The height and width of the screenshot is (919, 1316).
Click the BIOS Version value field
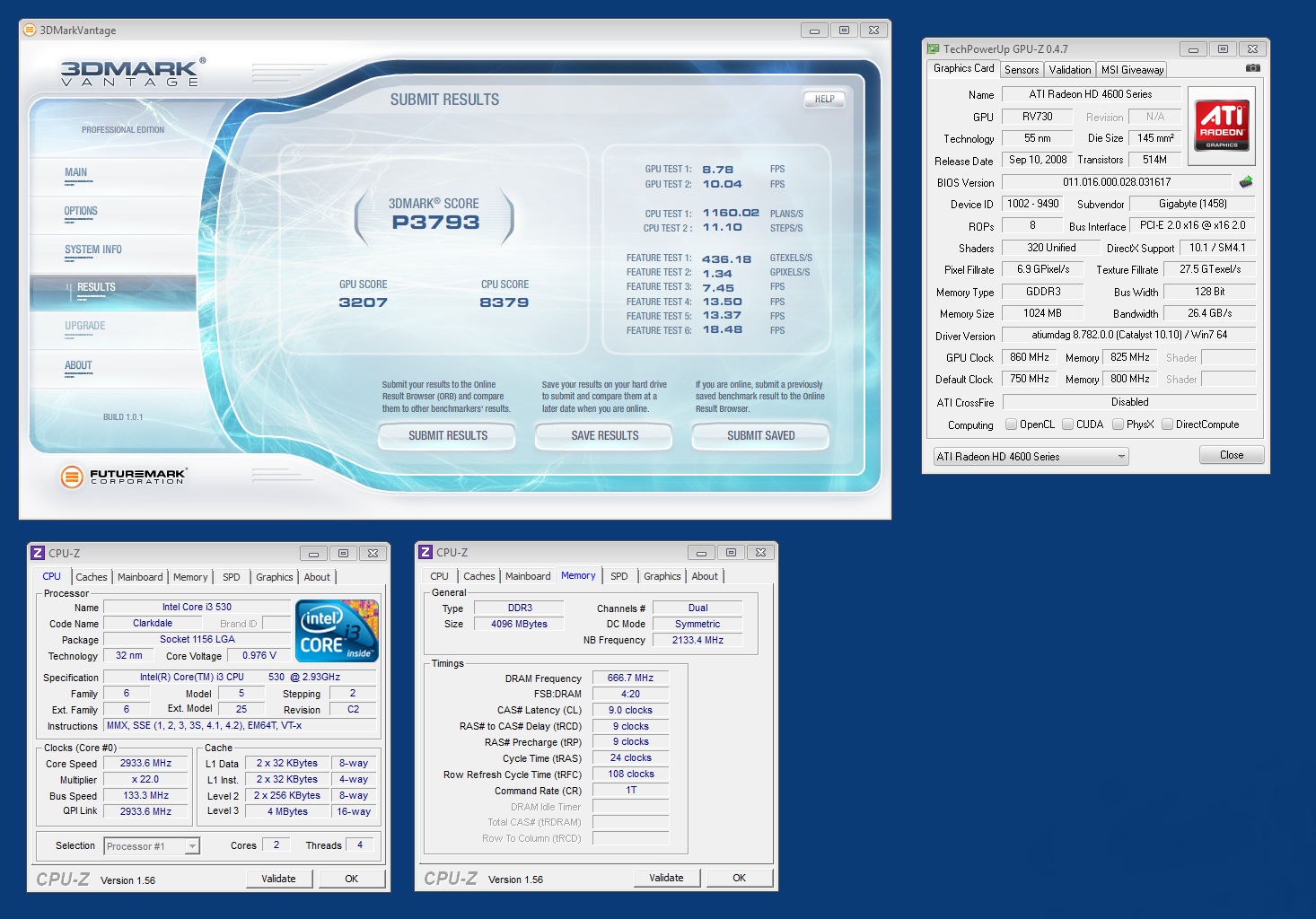coord(1118,182)
